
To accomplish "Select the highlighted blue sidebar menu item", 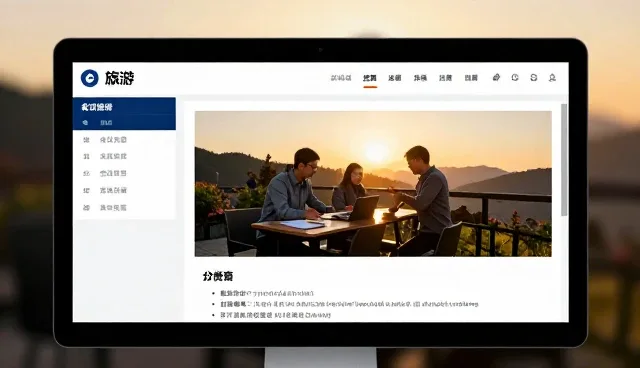I will 124,122.
